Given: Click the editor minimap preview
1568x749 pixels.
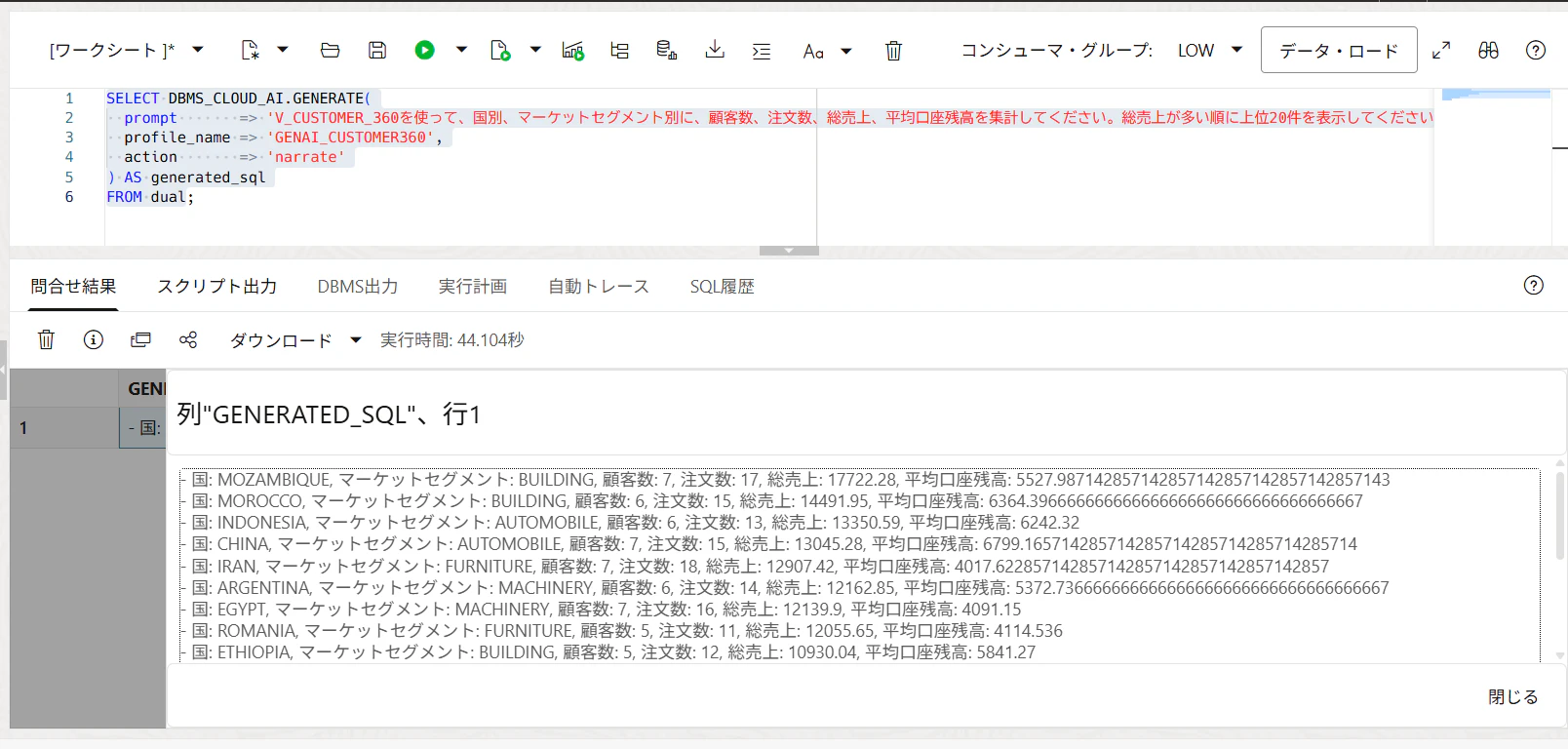Looking at the screenshot, I should 1496,95.
